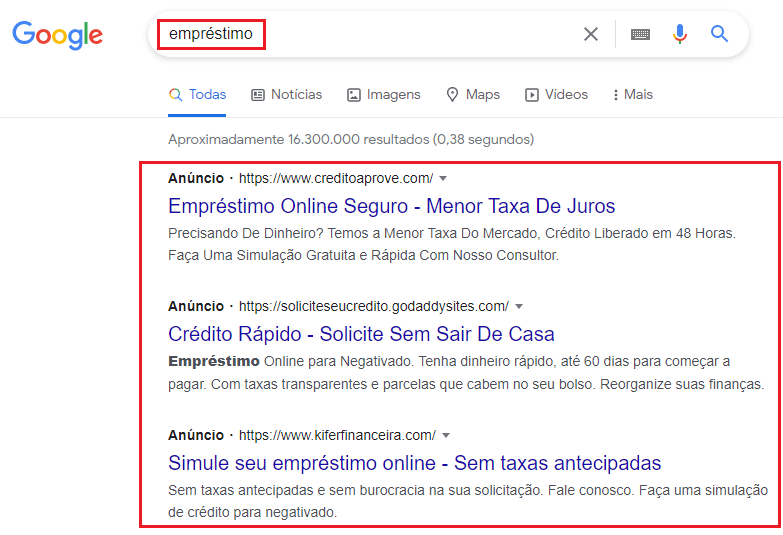The image size is (783, 535).
Task: Expand dropdown arrow next to solicitesucredito.godaddysites.com URL
Action: pos(519,306)
